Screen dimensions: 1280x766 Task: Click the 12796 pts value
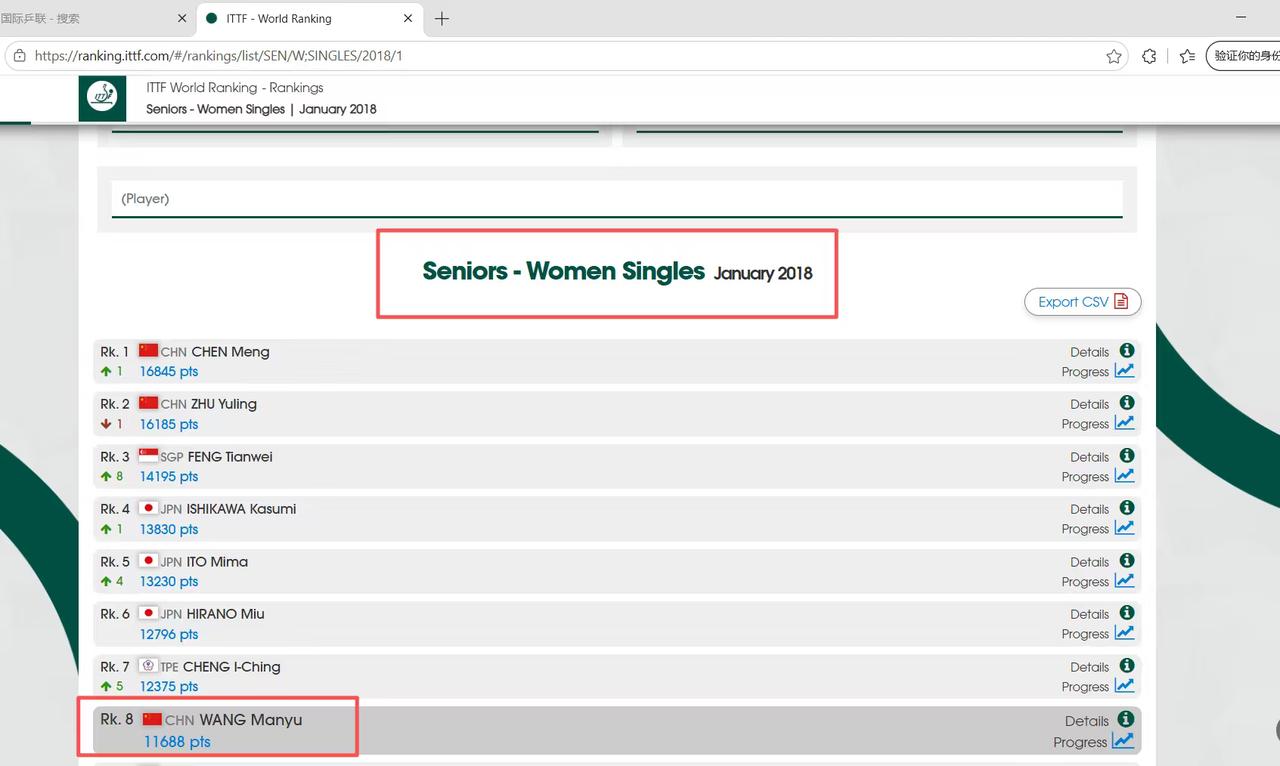pyautogui.click(x=169, y=634)
